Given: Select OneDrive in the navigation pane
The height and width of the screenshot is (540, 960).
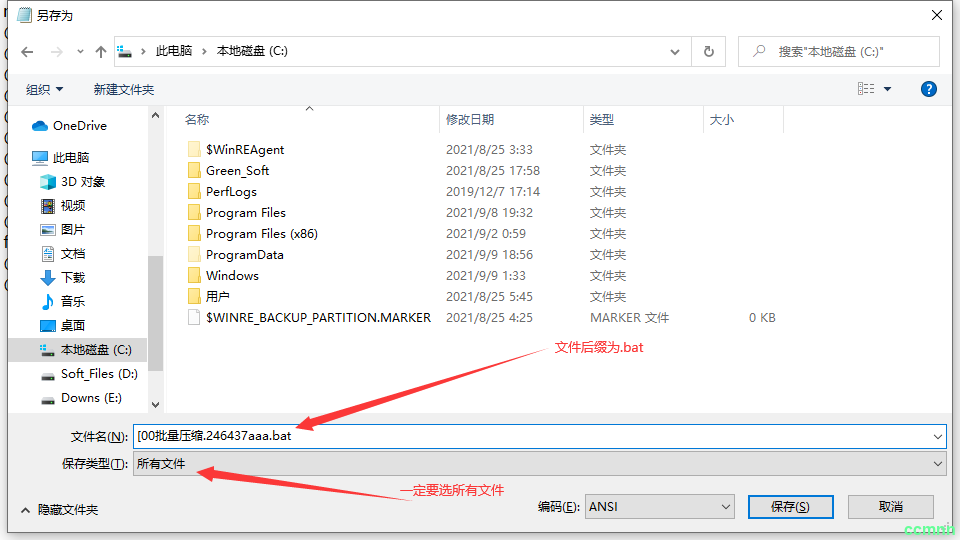Looking at the screenshot, I should tap(79, 126).
